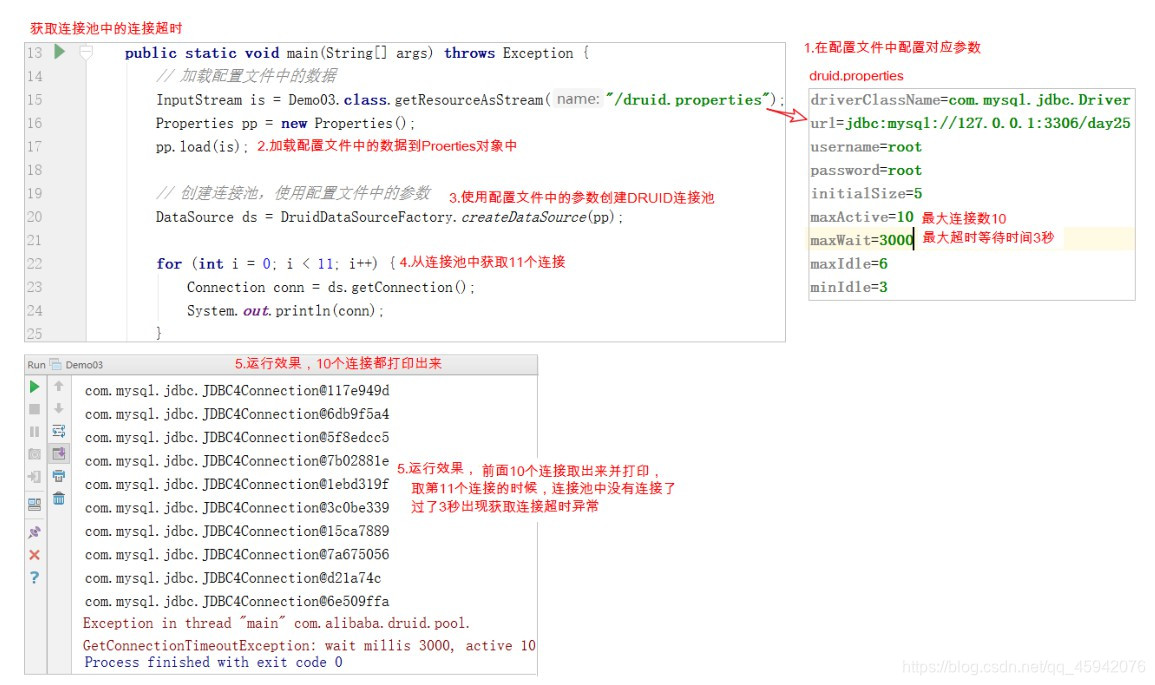Click the 'password=root' property
This screenshot has width=1155, height=685.
click(866, 170)
